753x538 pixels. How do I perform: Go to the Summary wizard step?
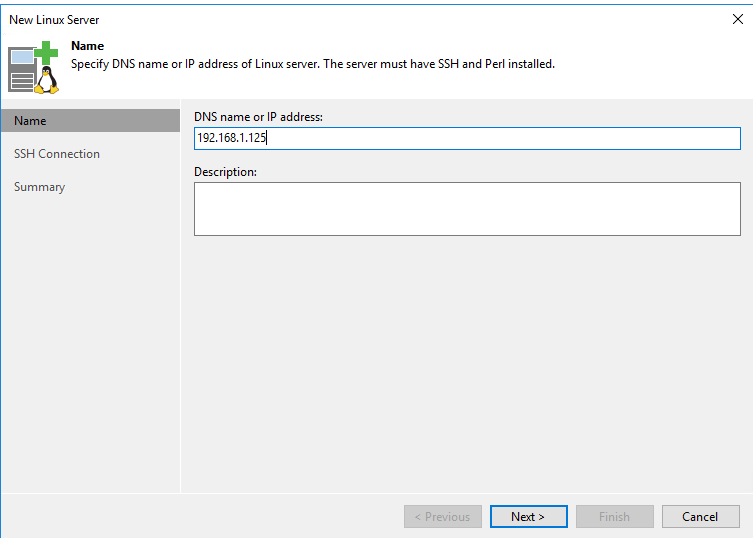[39, 187]
